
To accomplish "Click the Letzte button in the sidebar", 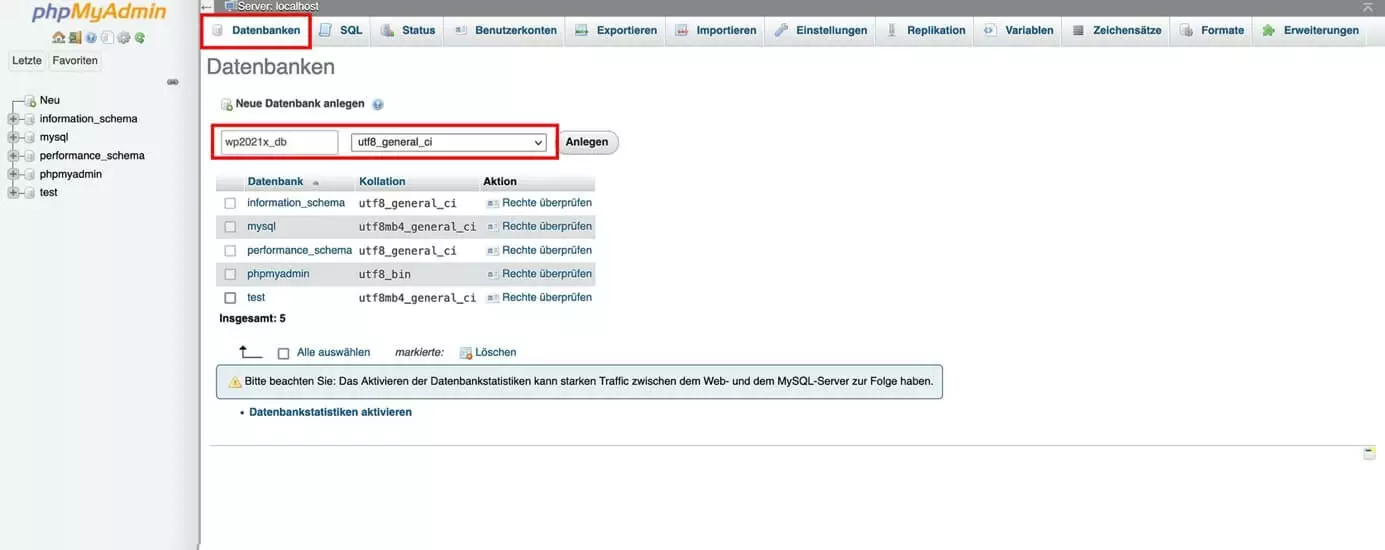I will coord(27,61).
